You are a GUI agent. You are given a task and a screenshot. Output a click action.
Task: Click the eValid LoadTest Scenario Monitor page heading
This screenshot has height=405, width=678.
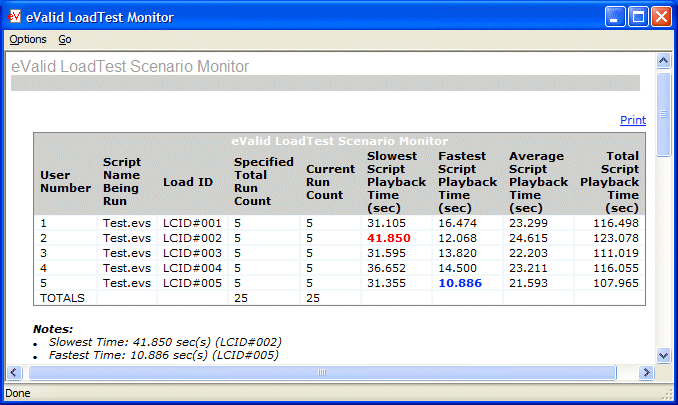(x=130, y=66)
